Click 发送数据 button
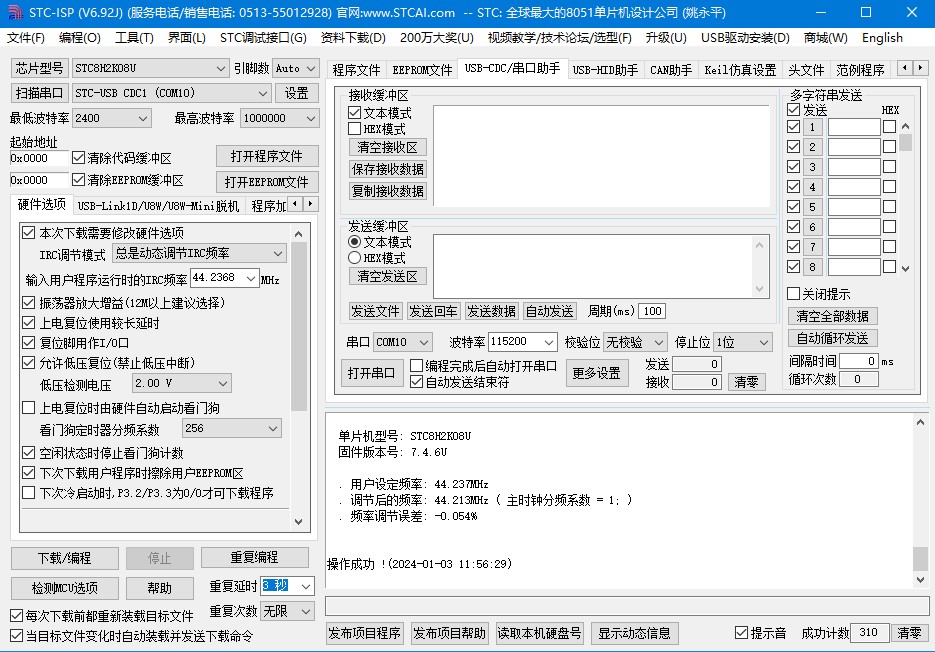 pyautogui.click(x=491, y=311)
